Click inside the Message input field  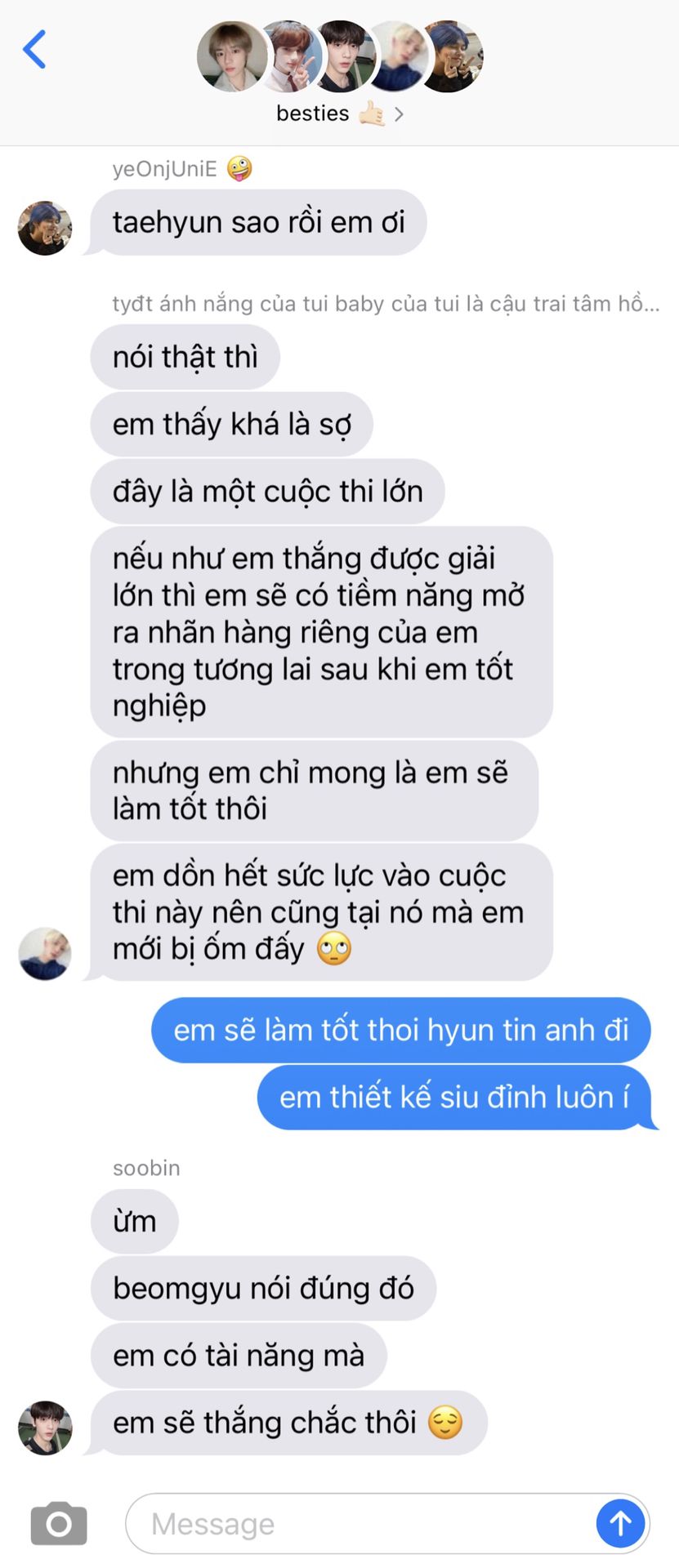click(x=360, y=1524)
